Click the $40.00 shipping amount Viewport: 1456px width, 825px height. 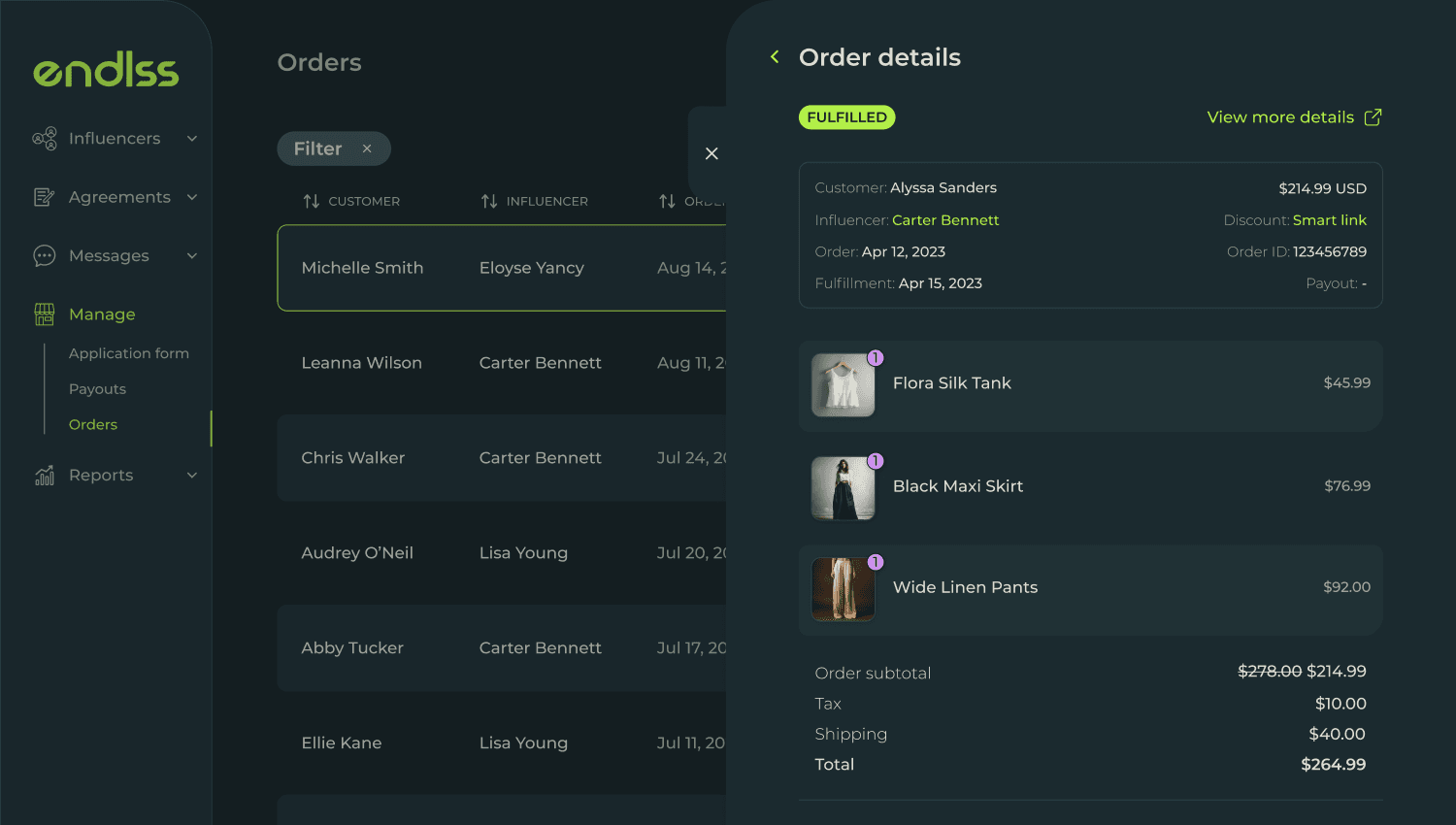(x=1337, y=735)
